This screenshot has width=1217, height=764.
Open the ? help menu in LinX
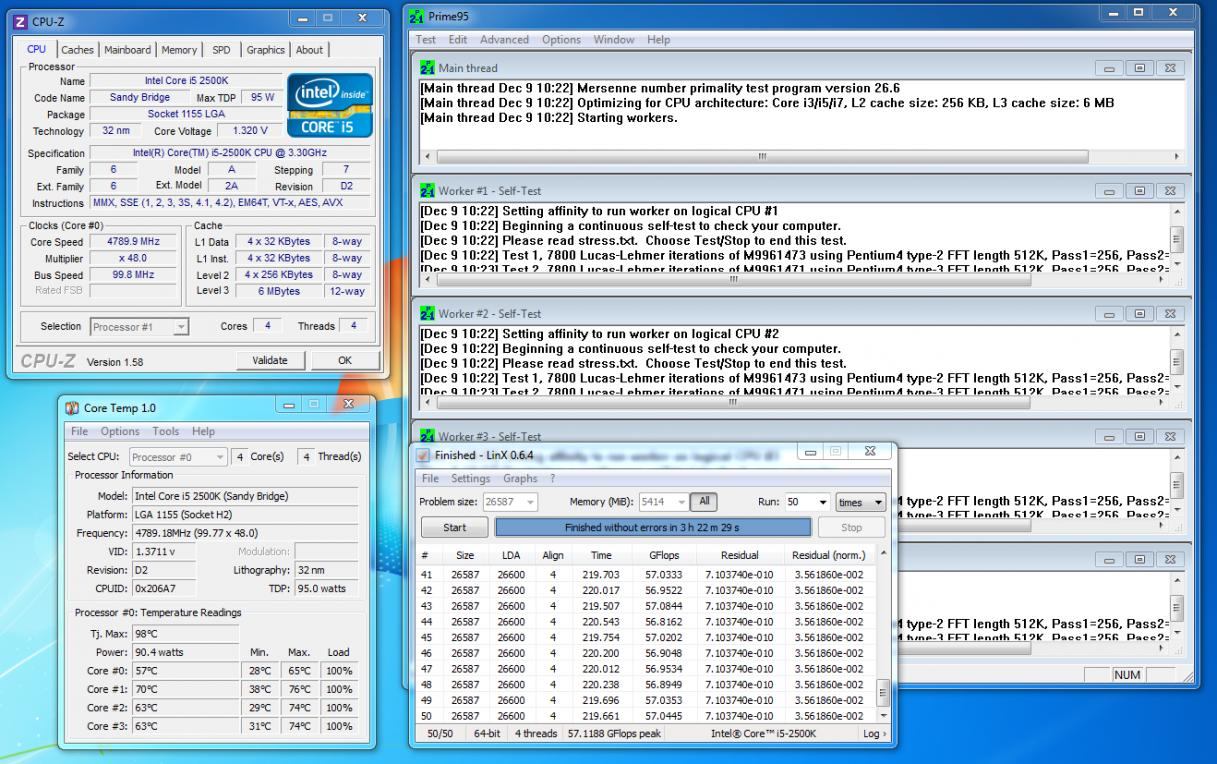point(552,479)
